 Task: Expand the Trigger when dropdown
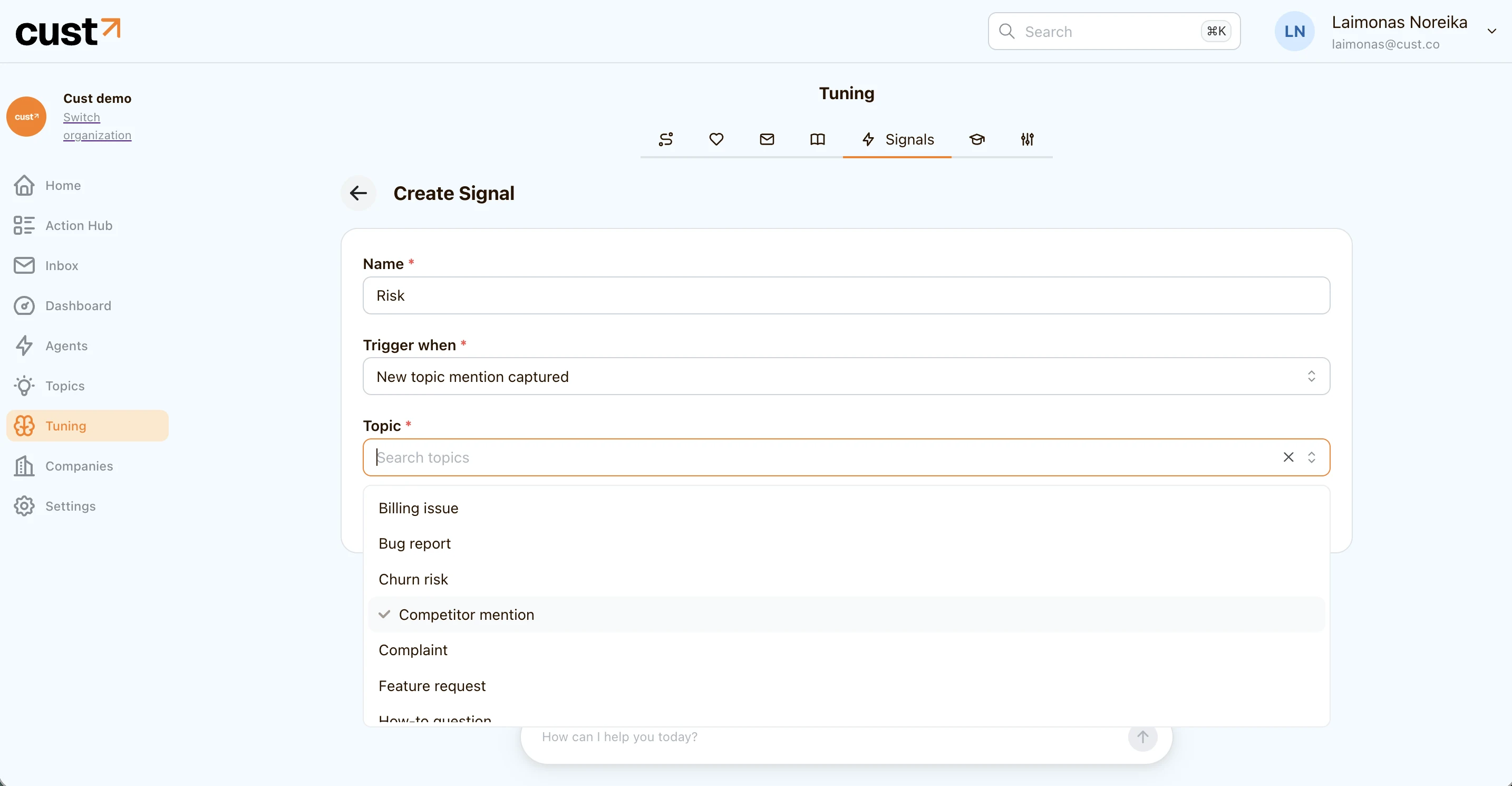tap(846, 376)
